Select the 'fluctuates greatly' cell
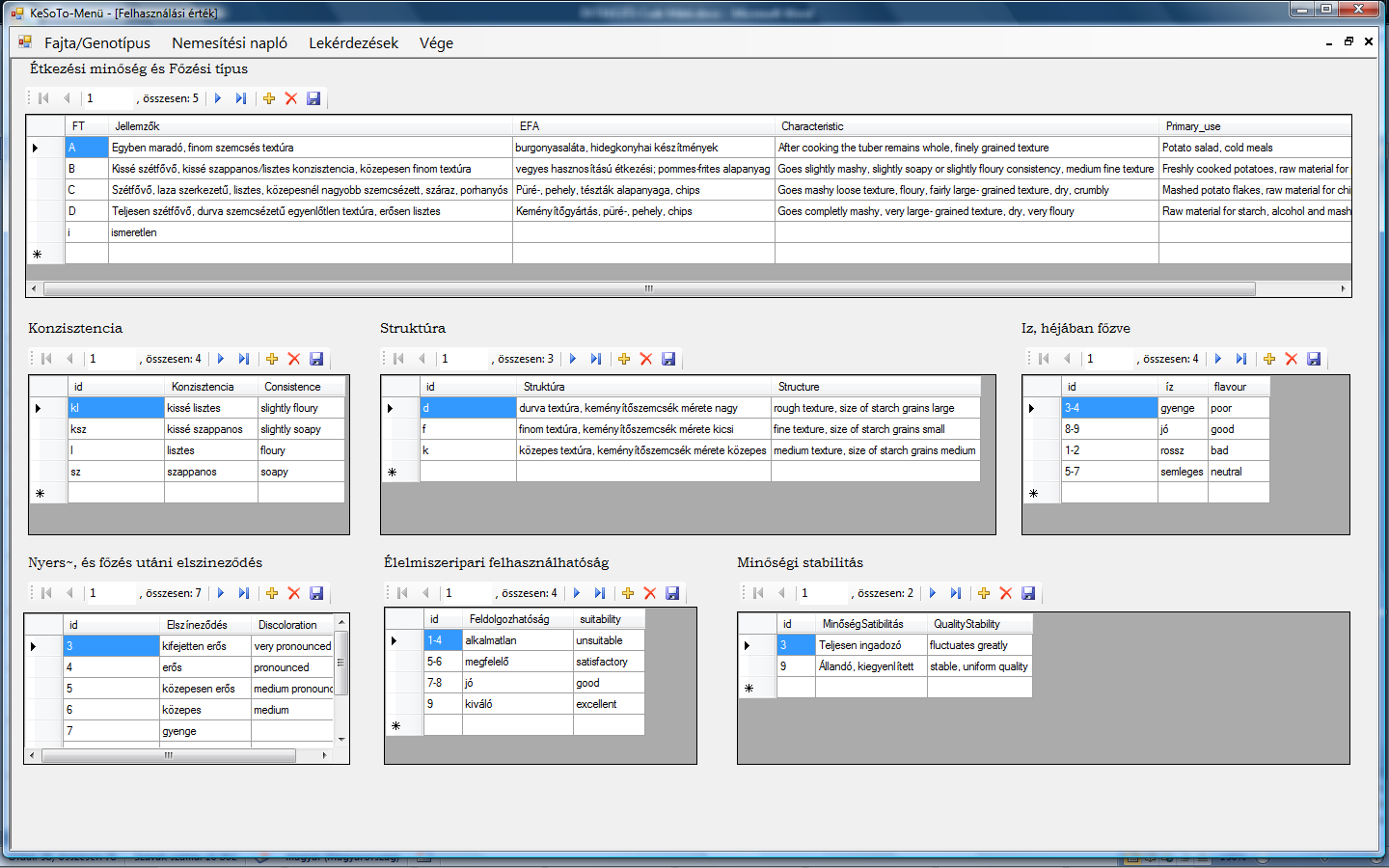The width and height of the screenshot is (1389, 868). (980, 645)
